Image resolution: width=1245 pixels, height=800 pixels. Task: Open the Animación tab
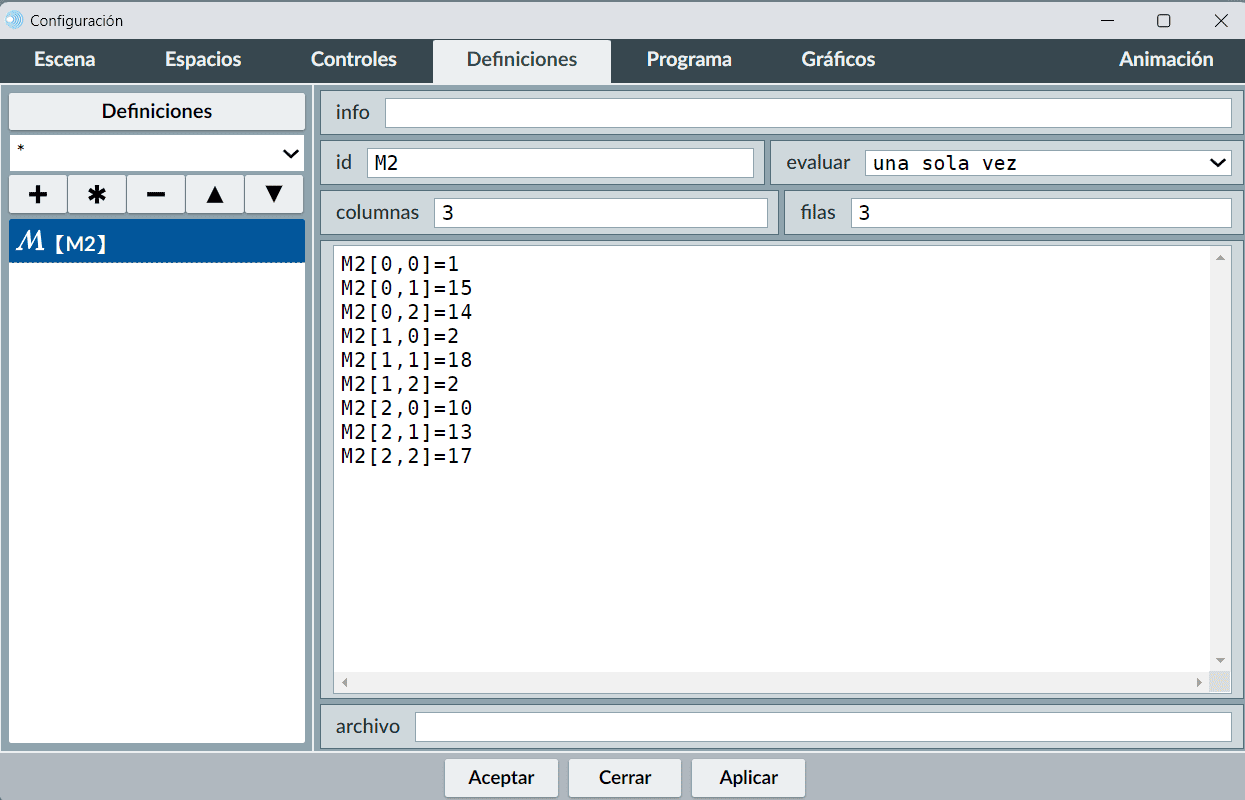[1166, 60]
